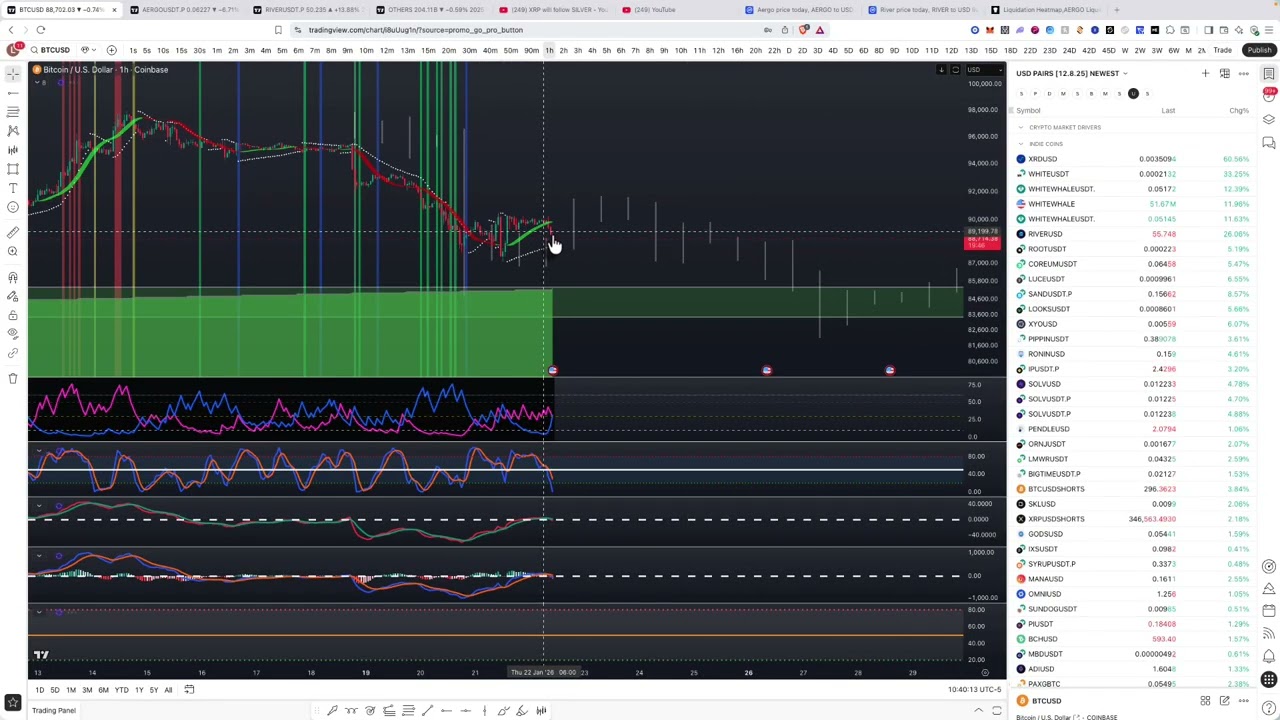1280x720 pixels.
Task: Click the Publish button
Action: pyautogui.click(x=1259, y=50)
